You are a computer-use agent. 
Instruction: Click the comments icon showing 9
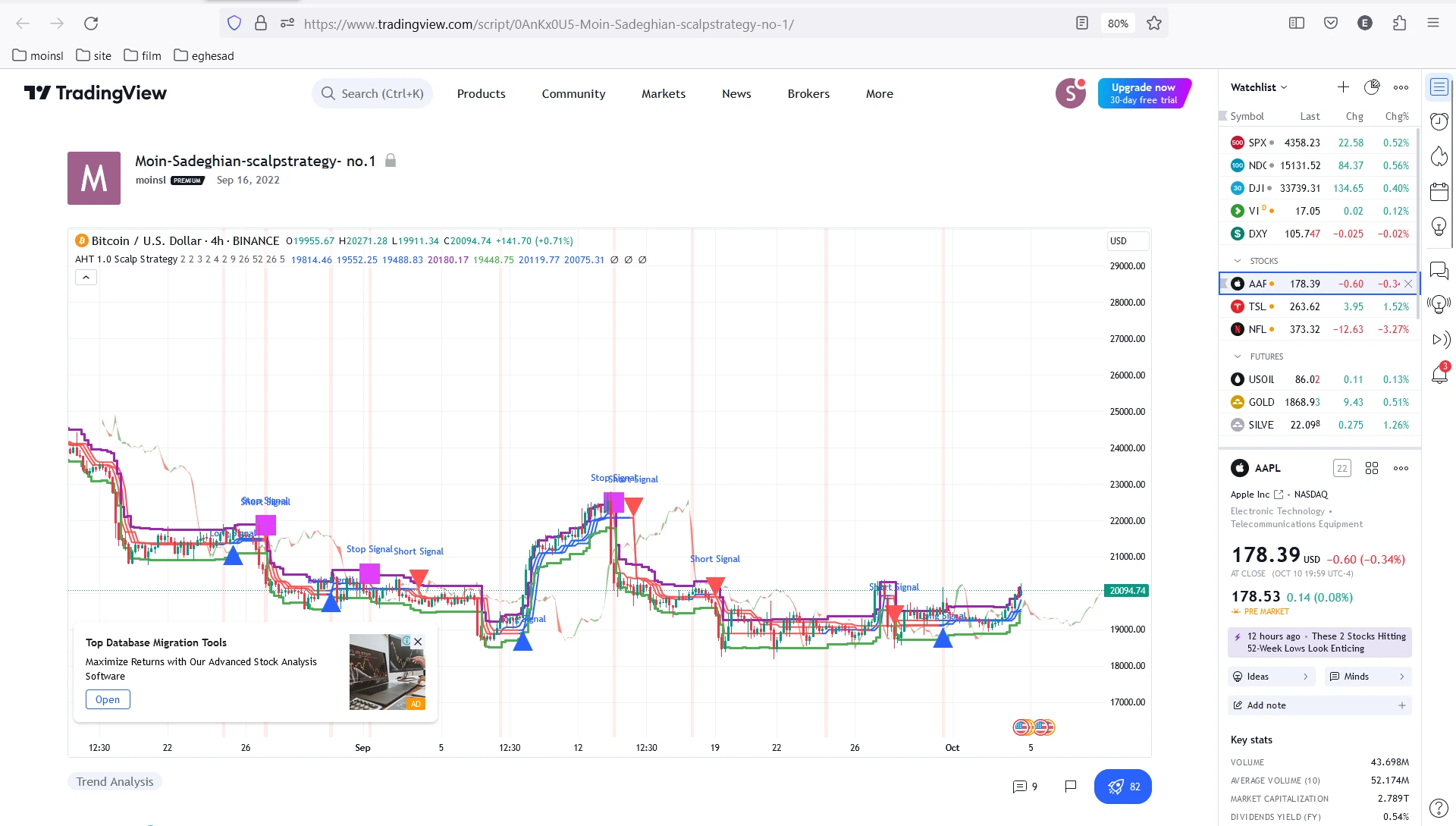point(1025,787)
